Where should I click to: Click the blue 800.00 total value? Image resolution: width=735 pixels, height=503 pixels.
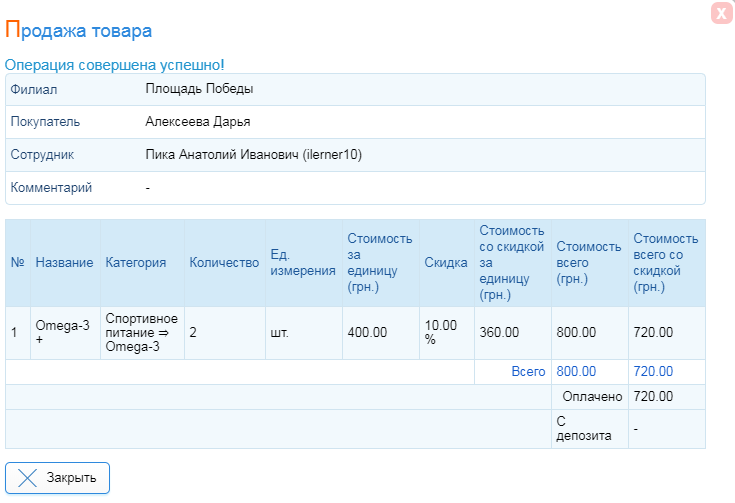coord(576,372)
